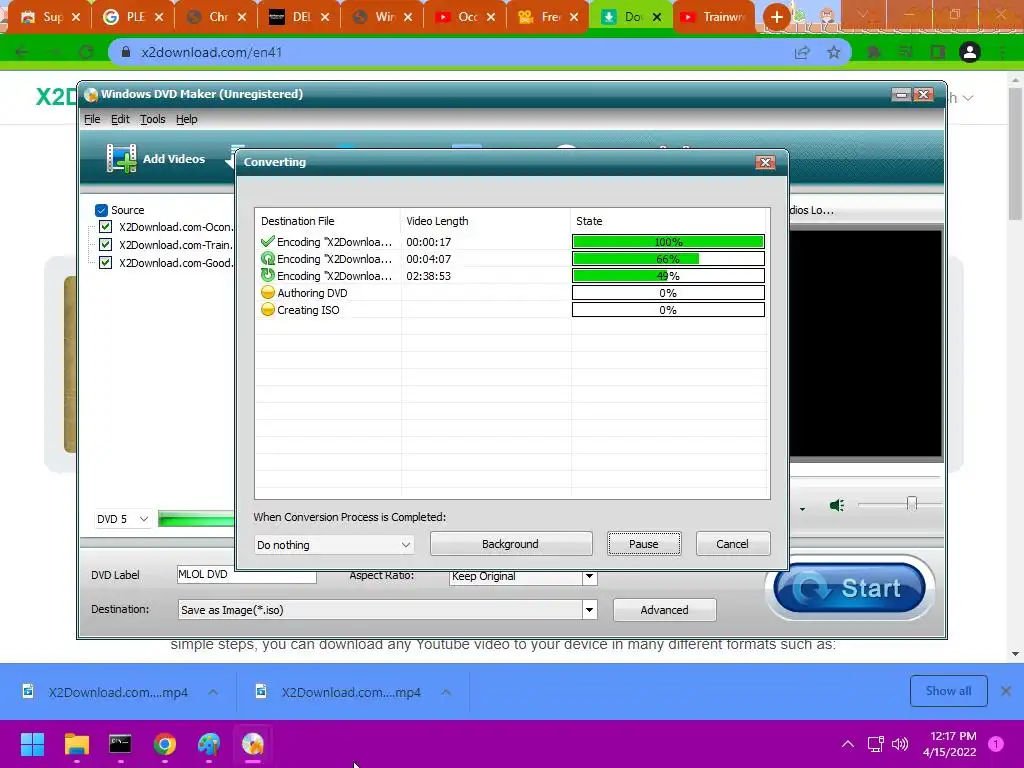Pause the conversion
This screenshot has width=1024, height=768.
[x=644, y=544]
